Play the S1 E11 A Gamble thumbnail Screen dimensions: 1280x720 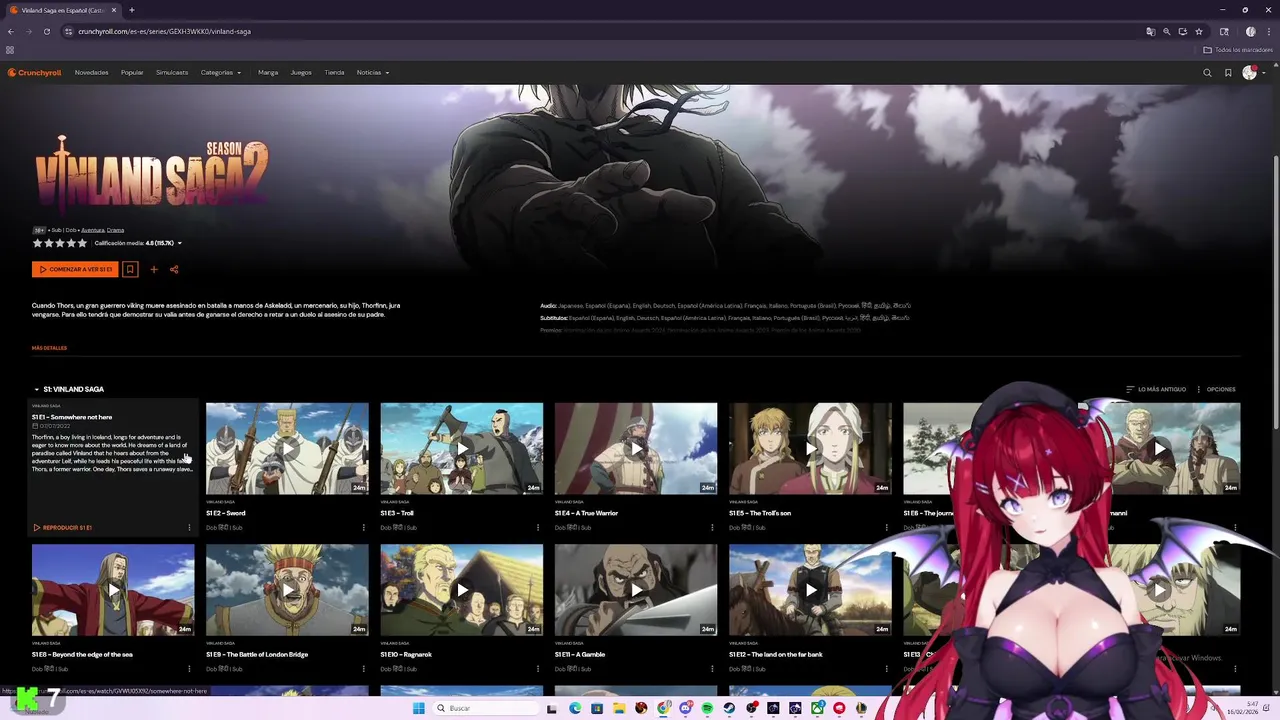coord(636,590)
